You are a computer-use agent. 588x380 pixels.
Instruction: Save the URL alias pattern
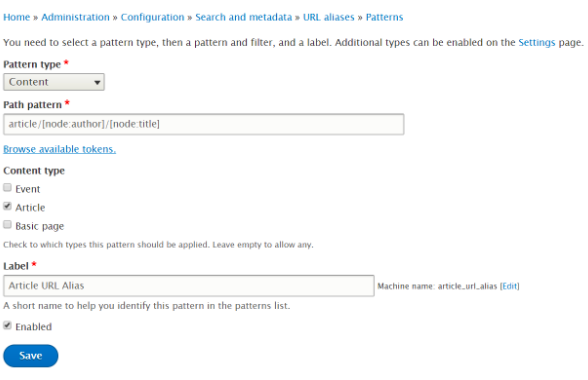[31, 356]
